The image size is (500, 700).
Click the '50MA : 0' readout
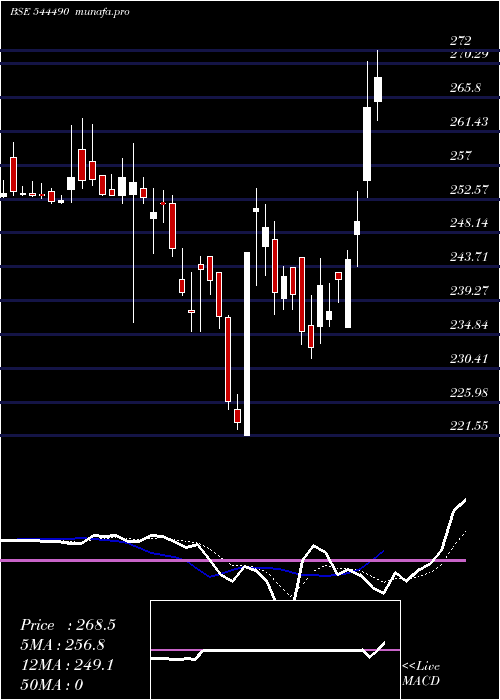52,685
